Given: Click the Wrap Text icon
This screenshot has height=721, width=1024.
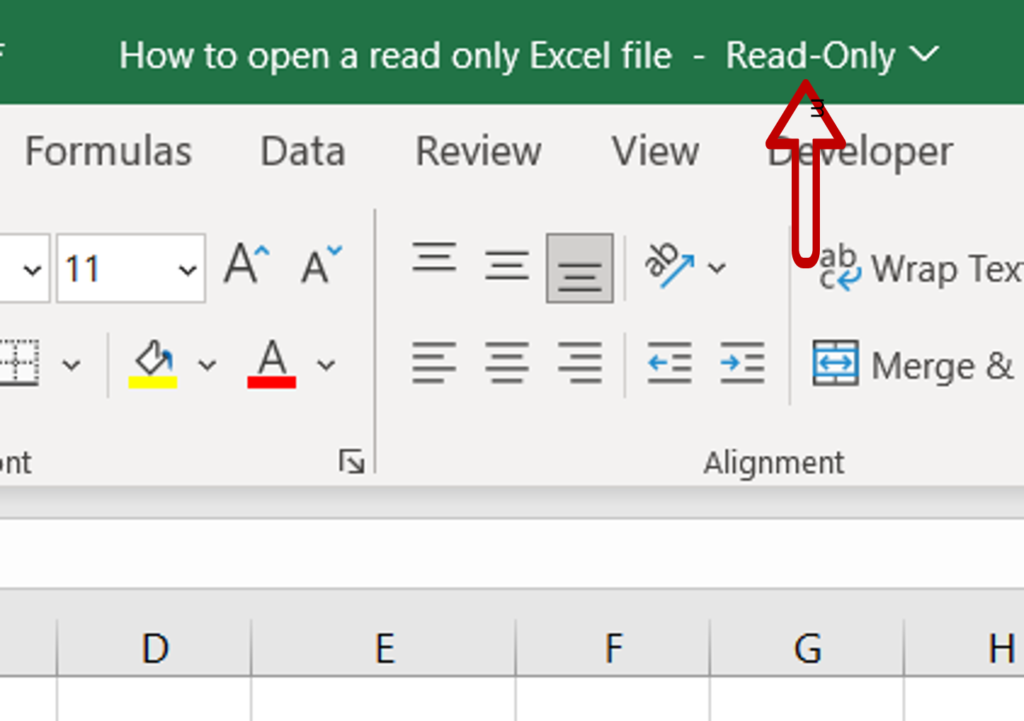Looking at the screenshot, I should click(838, 267).
